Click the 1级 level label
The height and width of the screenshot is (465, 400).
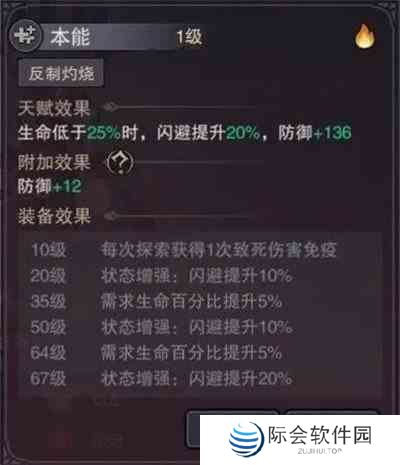(189, 36)
